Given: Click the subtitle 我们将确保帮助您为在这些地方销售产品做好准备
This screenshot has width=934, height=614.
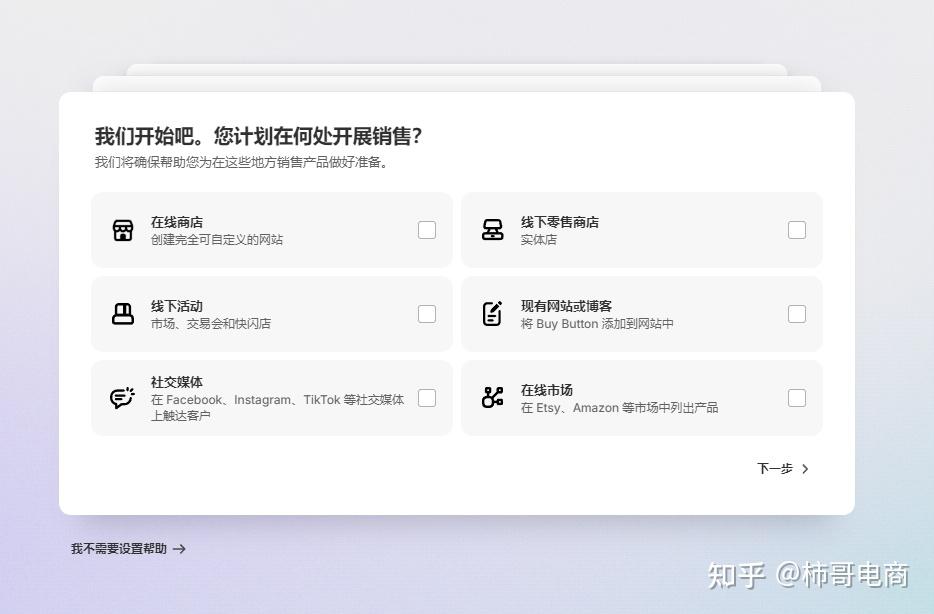Looking at the screenshot, I should click(x=241, y=162).
